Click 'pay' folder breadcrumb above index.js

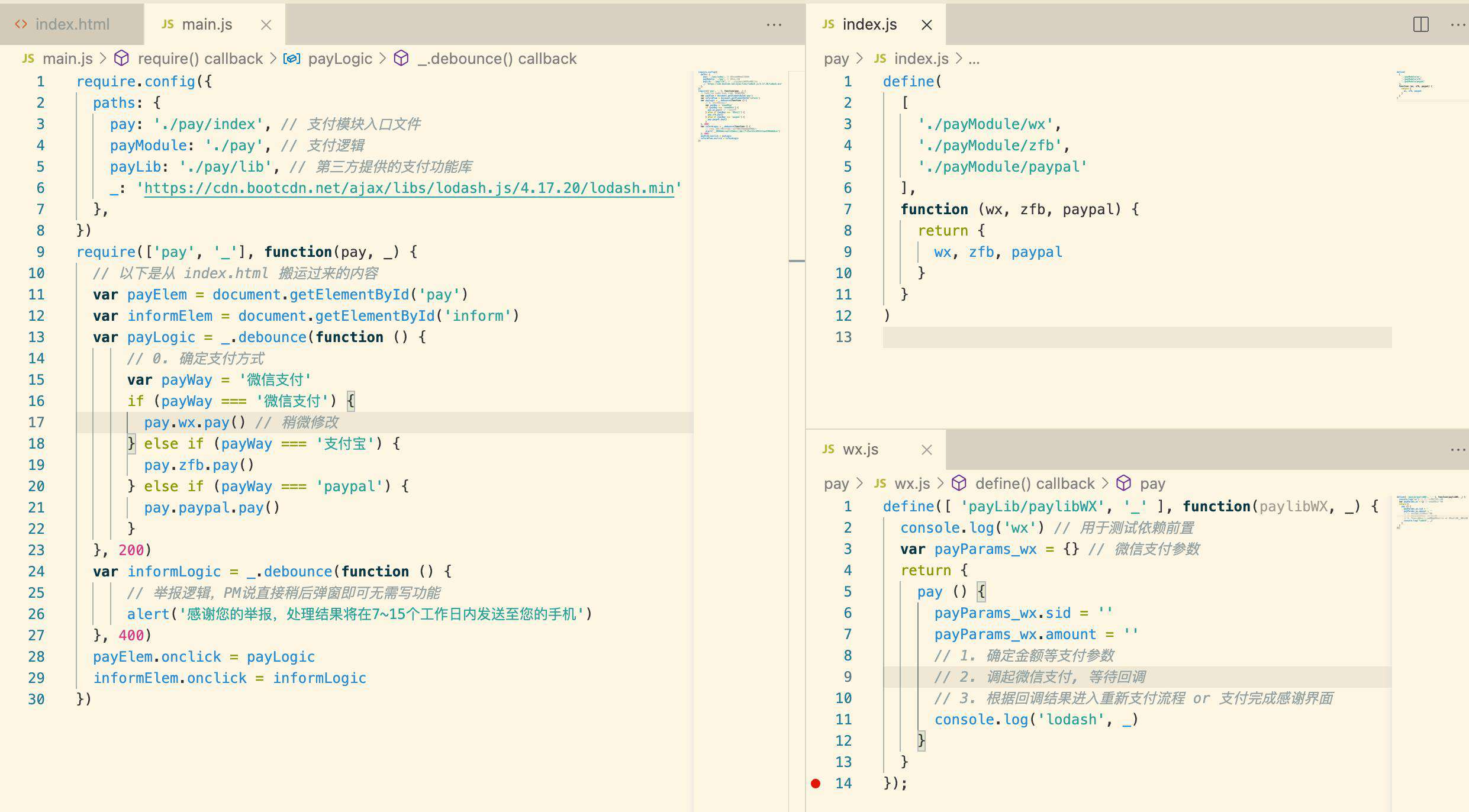836,59
